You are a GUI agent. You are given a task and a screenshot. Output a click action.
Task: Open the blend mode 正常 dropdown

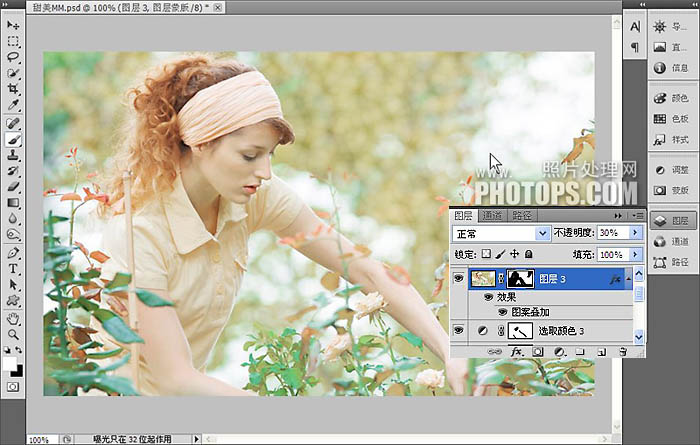pyautogui.click(x=543, y=233)
